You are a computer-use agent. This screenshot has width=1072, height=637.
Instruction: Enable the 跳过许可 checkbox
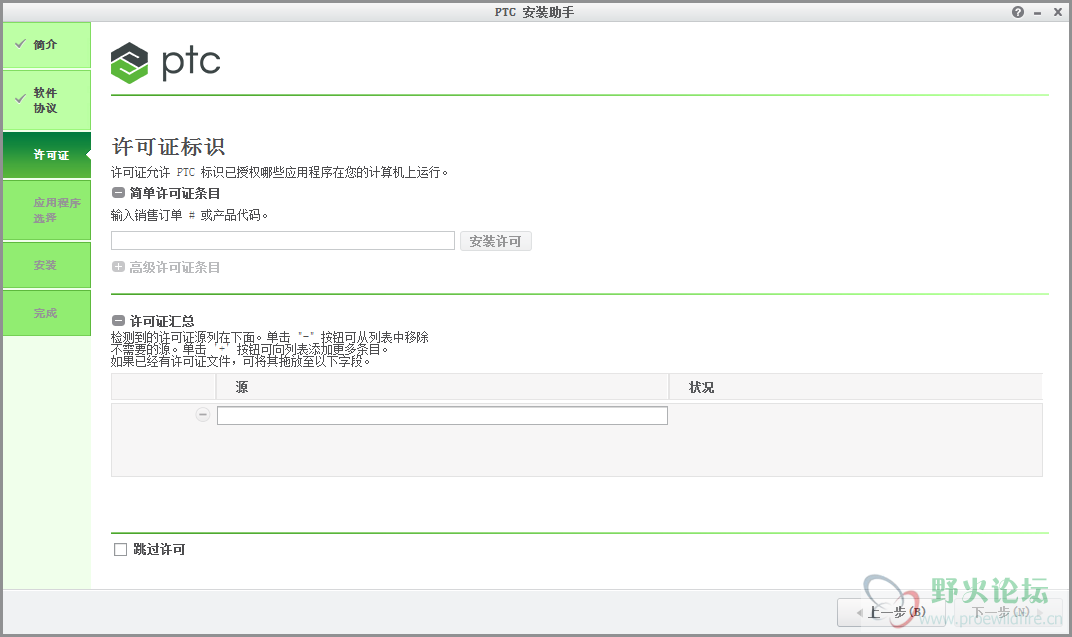click(x=120, y=550)
